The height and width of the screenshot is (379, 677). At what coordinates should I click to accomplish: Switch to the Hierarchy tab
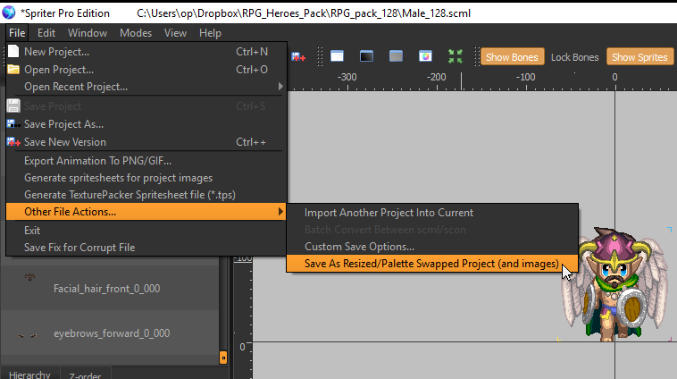click(29, 374)
